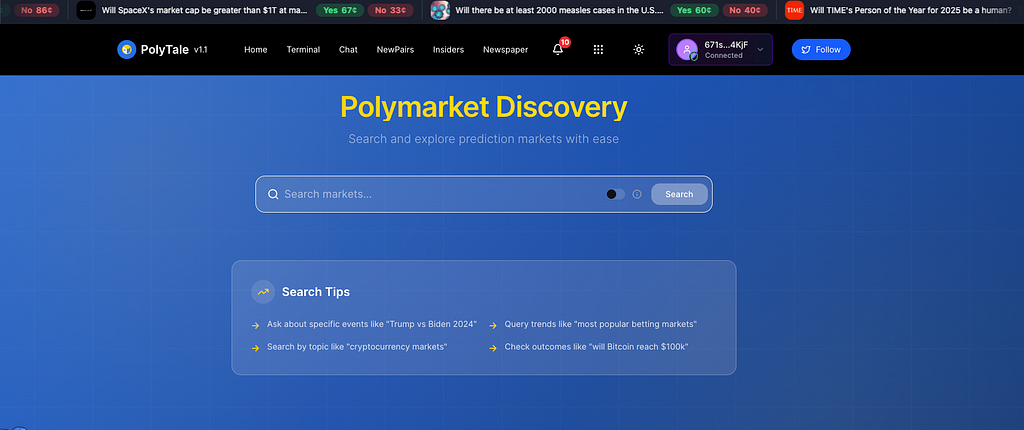Go to the Home menu item

pos(255,50)
